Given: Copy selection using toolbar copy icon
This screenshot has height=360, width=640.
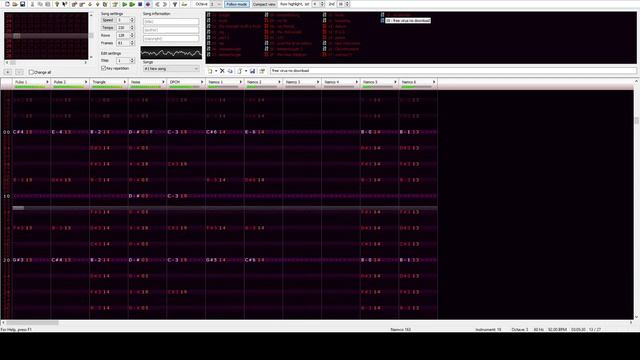Looking at the screenshot, I should [40, 4].
